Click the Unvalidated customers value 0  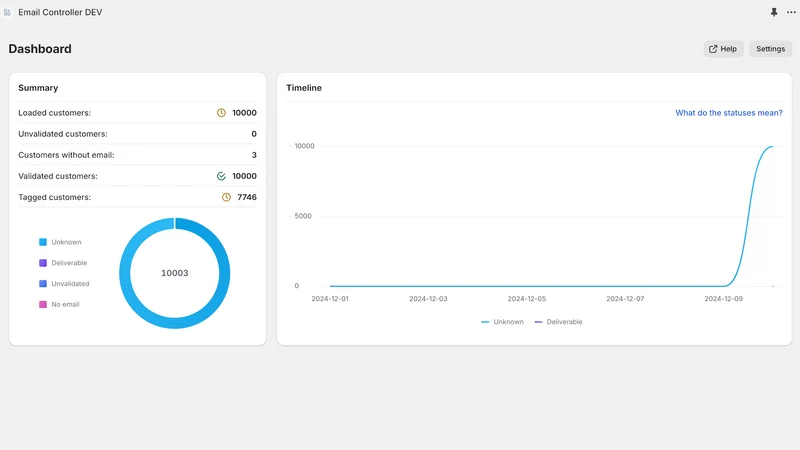tap(254, 134)
